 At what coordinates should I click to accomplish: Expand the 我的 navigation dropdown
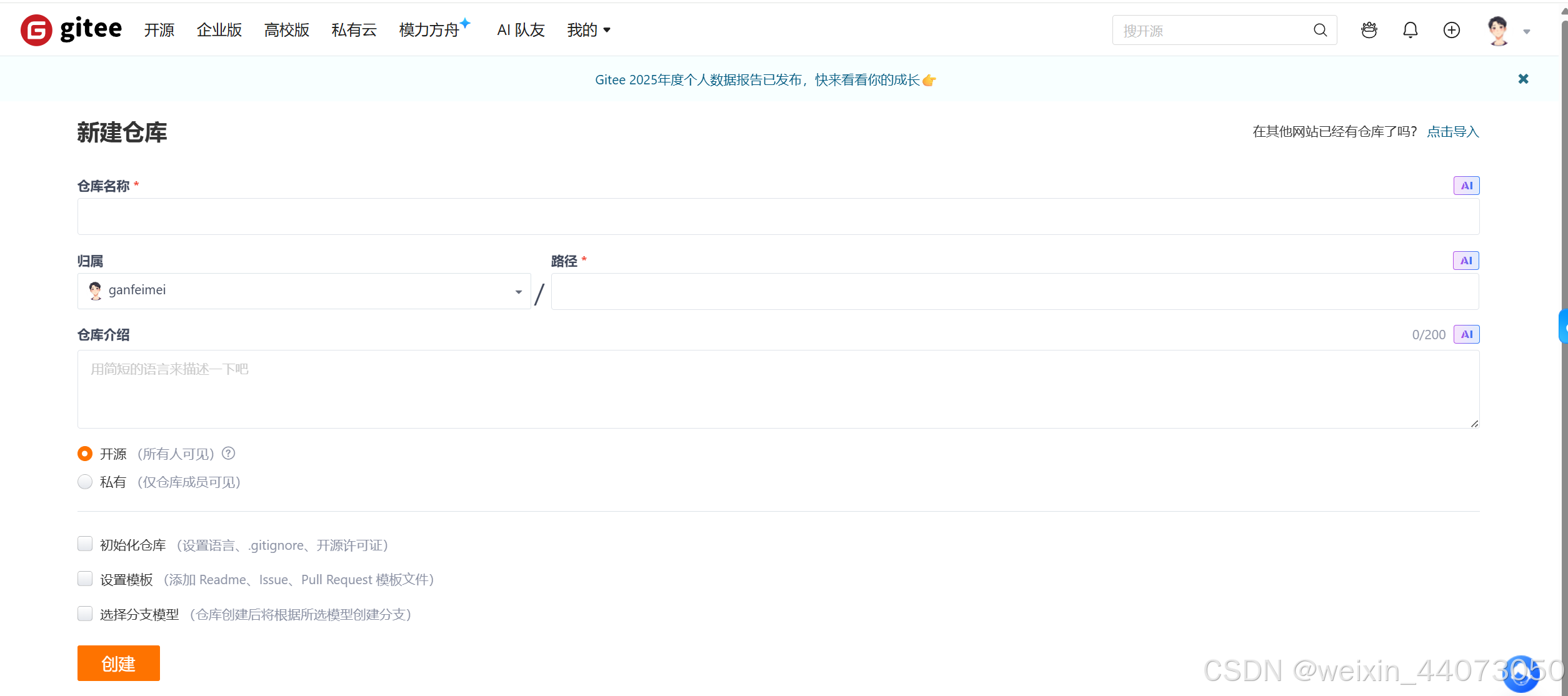coord(588,29)
